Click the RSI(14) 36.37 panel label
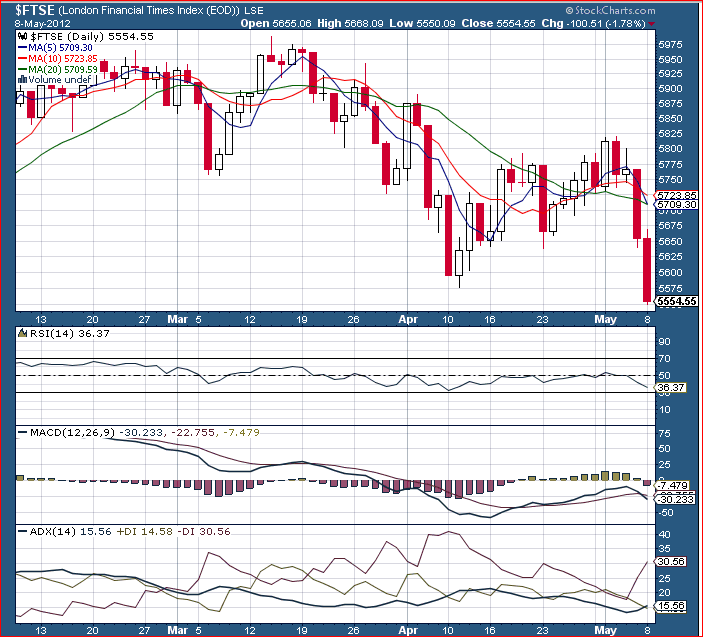703x637 pixels. click(69, 334)
